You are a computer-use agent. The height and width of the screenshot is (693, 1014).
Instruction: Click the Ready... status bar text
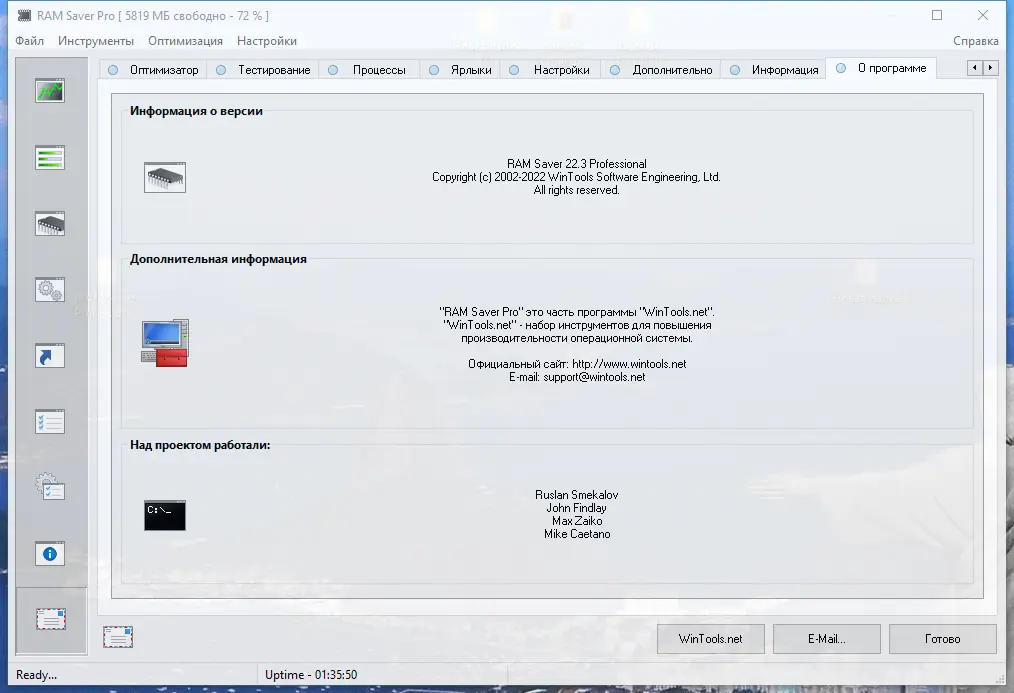click(x=36, y=674)
